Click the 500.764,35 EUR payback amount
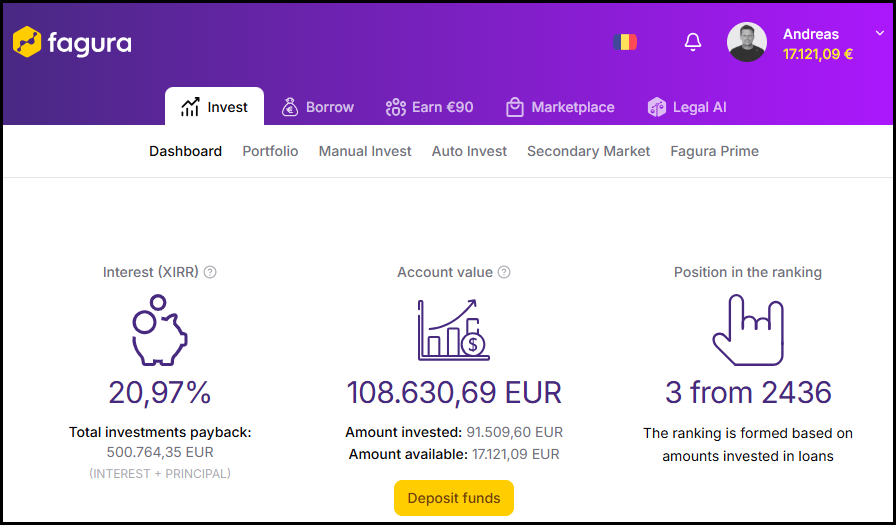Image resolution: width=896 pixels, height=525 pixels. tap(160, 452)
